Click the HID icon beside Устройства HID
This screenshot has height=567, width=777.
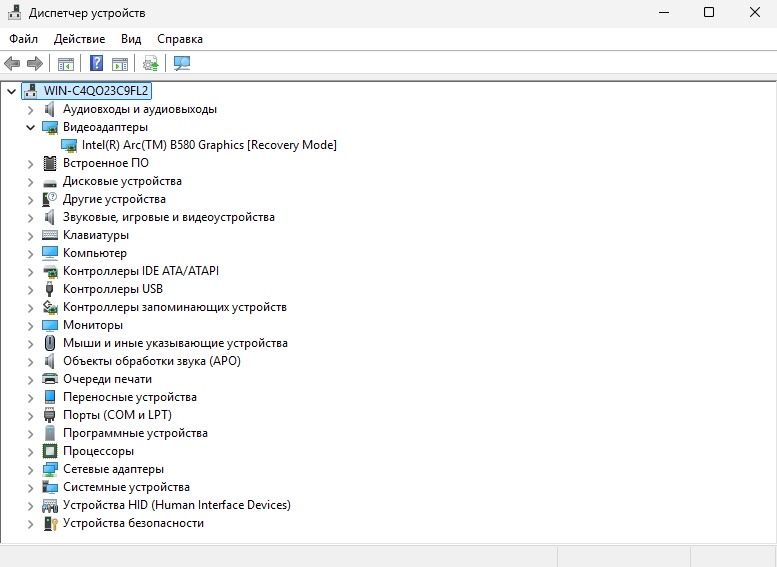tap(50, 506)
